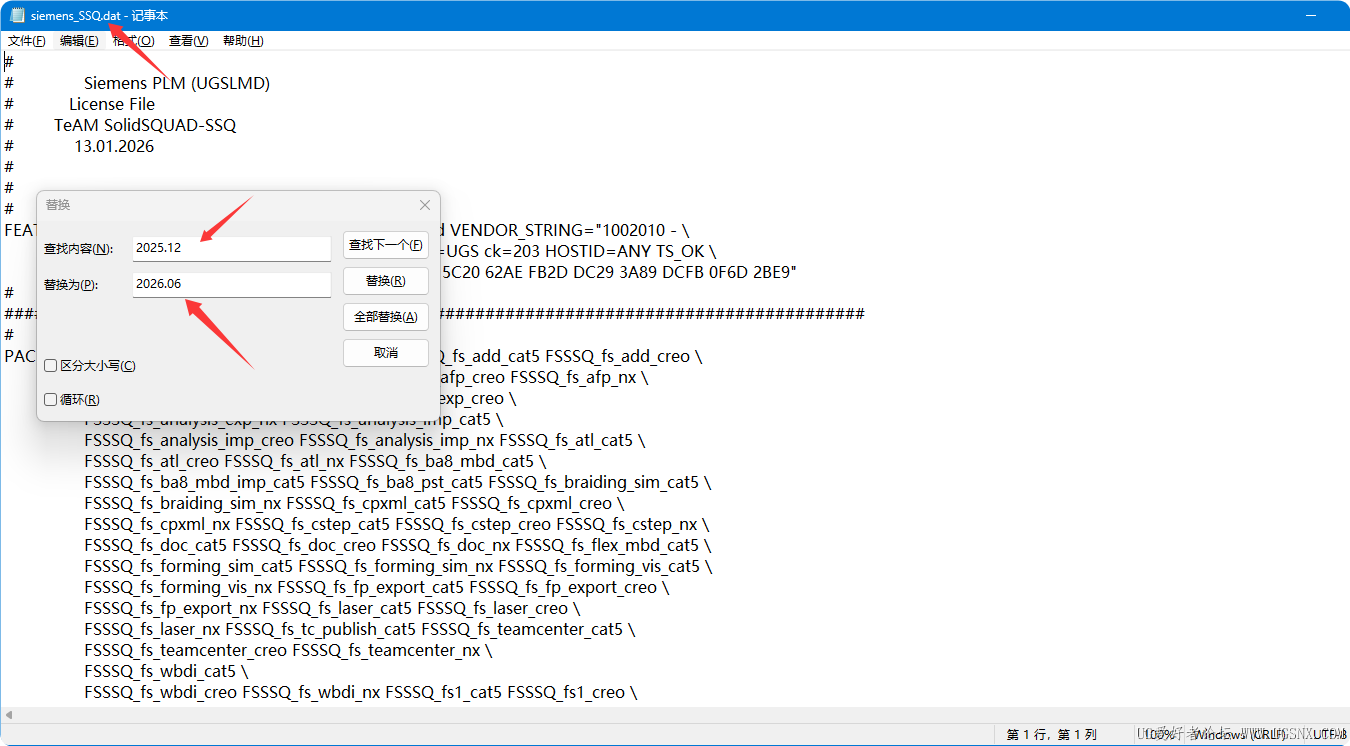Click the window title 'siemens_SSQ.dat - 记事本'
This screenshot has width=1350, height=746.
(99, 15)
